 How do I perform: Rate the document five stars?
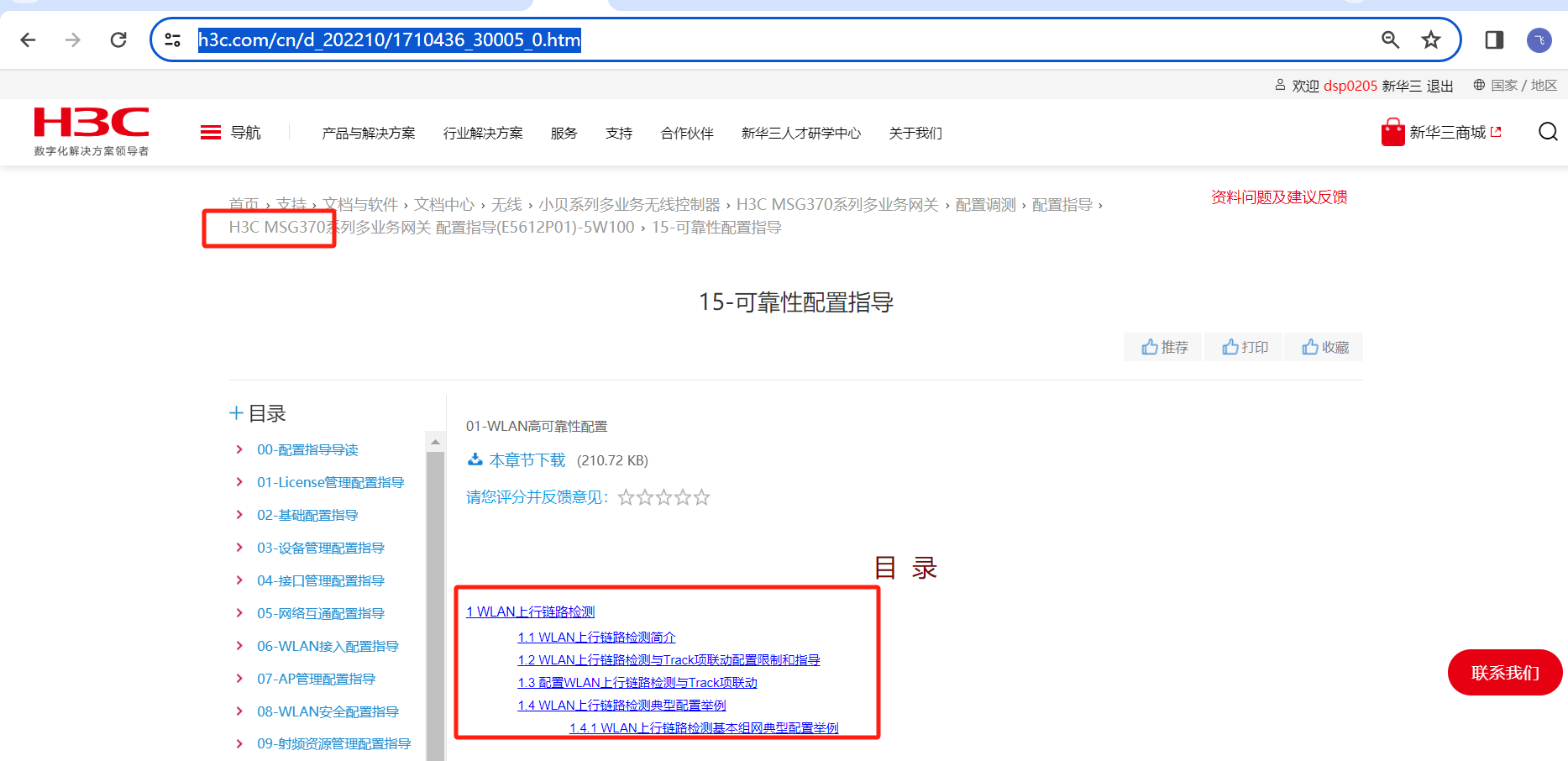(x=701, y=497)
